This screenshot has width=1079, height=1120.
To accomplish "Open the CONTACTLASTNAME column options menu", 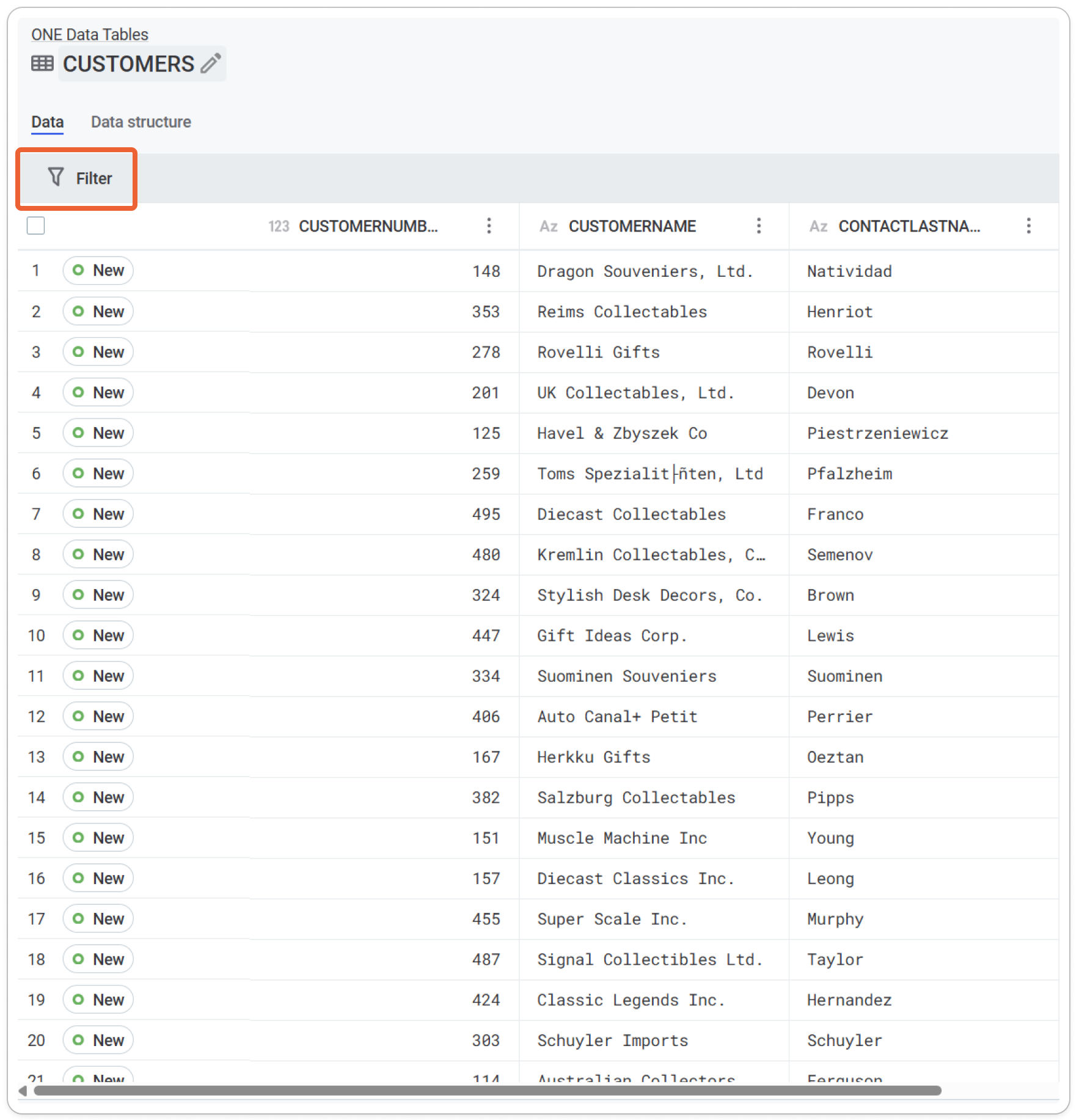I will click(1028, 226).
